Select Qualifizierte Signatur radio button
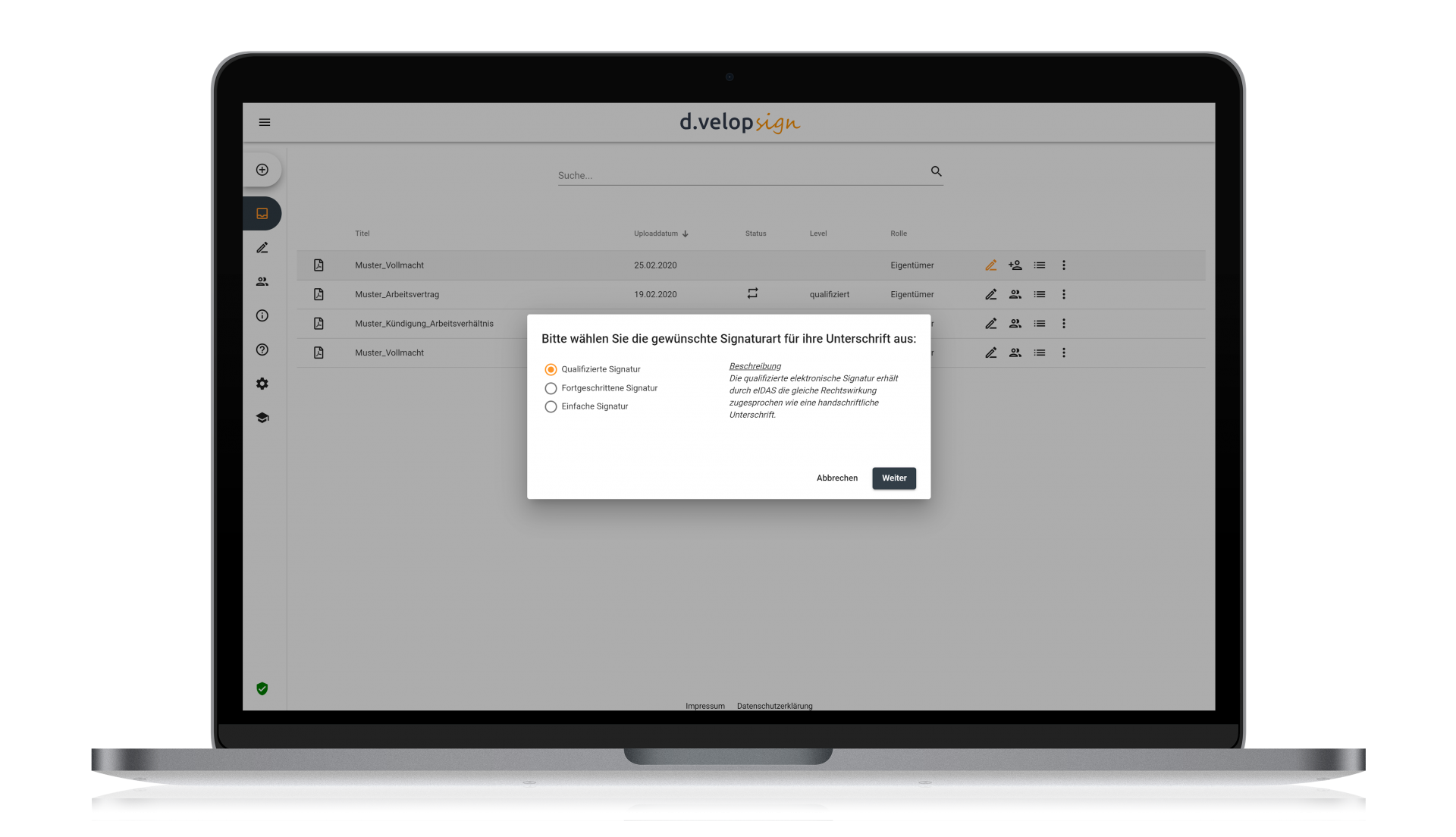 [x=551, y=369]
